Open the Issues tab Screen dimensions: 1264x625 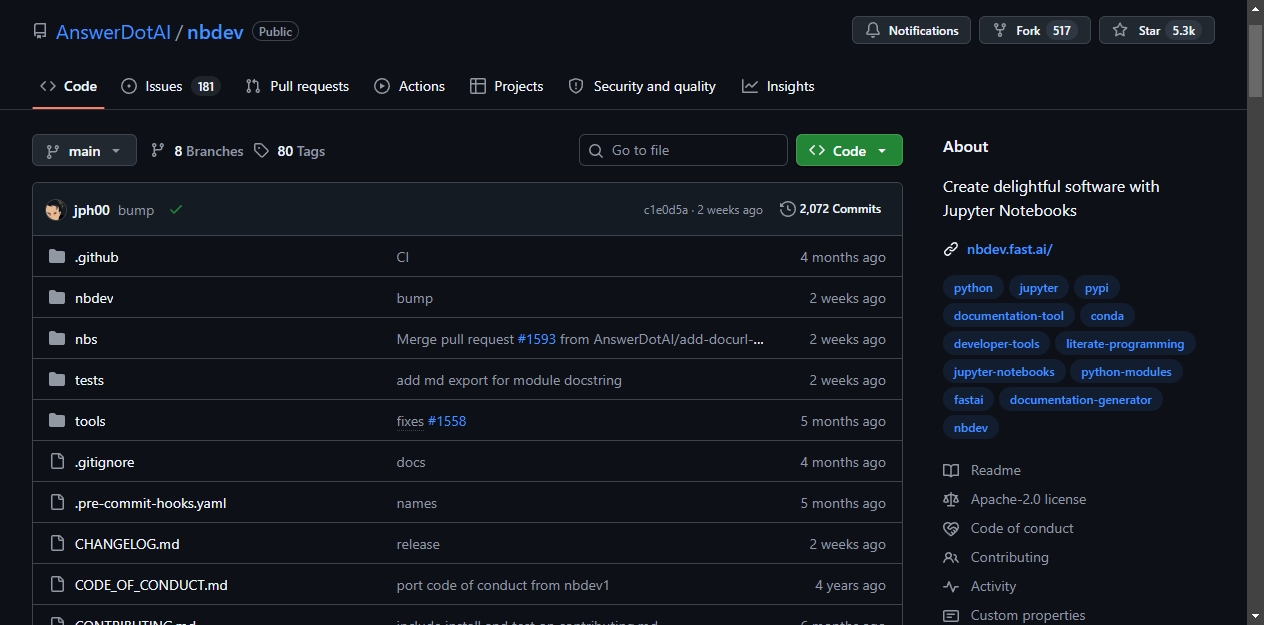tap(169, 86)
